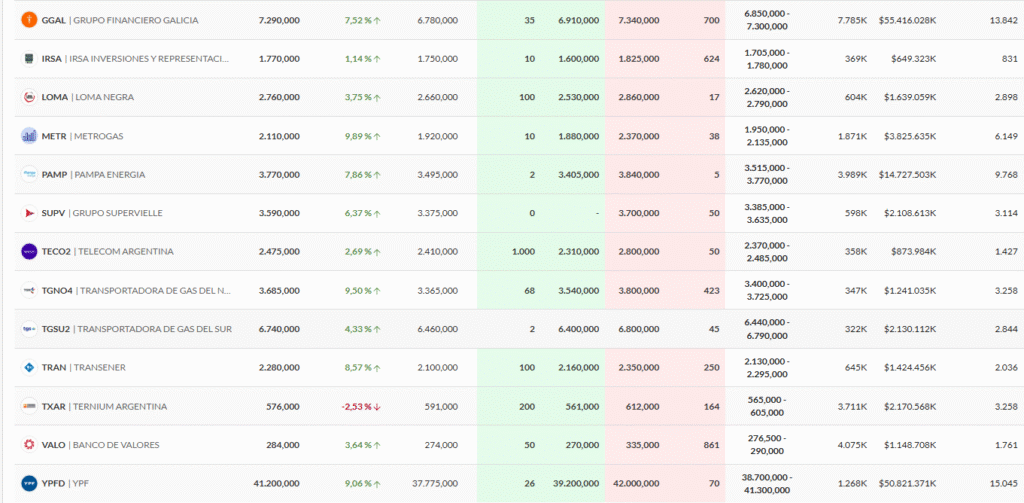Viewport: 1024px width, 503px height.
Task: Click the Grupo Supervielle logo icon
Action: pyautogui.click(x=29, y=213)
